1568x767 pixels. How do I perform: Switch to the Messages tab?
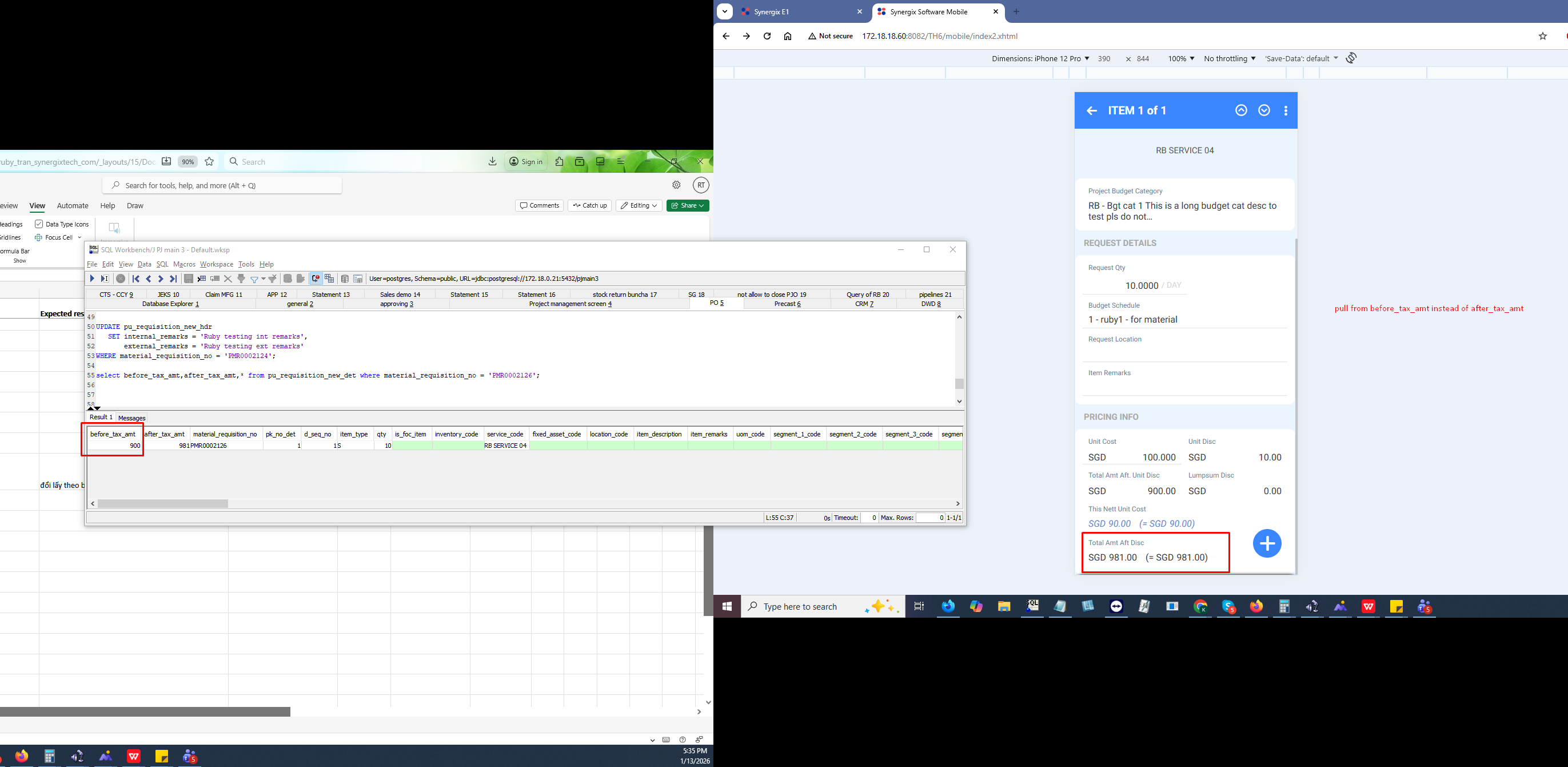pos(131,418)
